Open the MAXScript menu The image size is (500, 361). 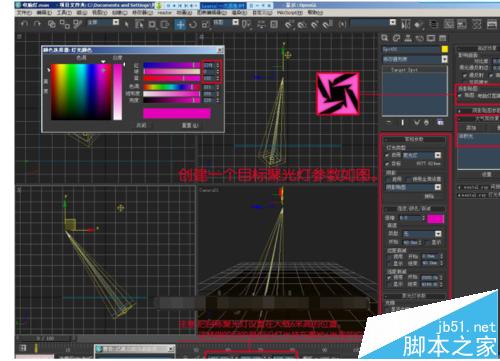coord(289,12)
